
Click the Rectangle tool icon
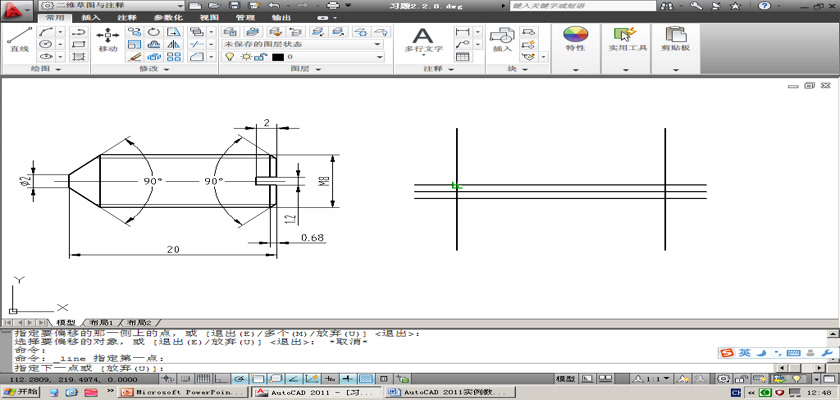pyautogui.click(x=79, y=44)
